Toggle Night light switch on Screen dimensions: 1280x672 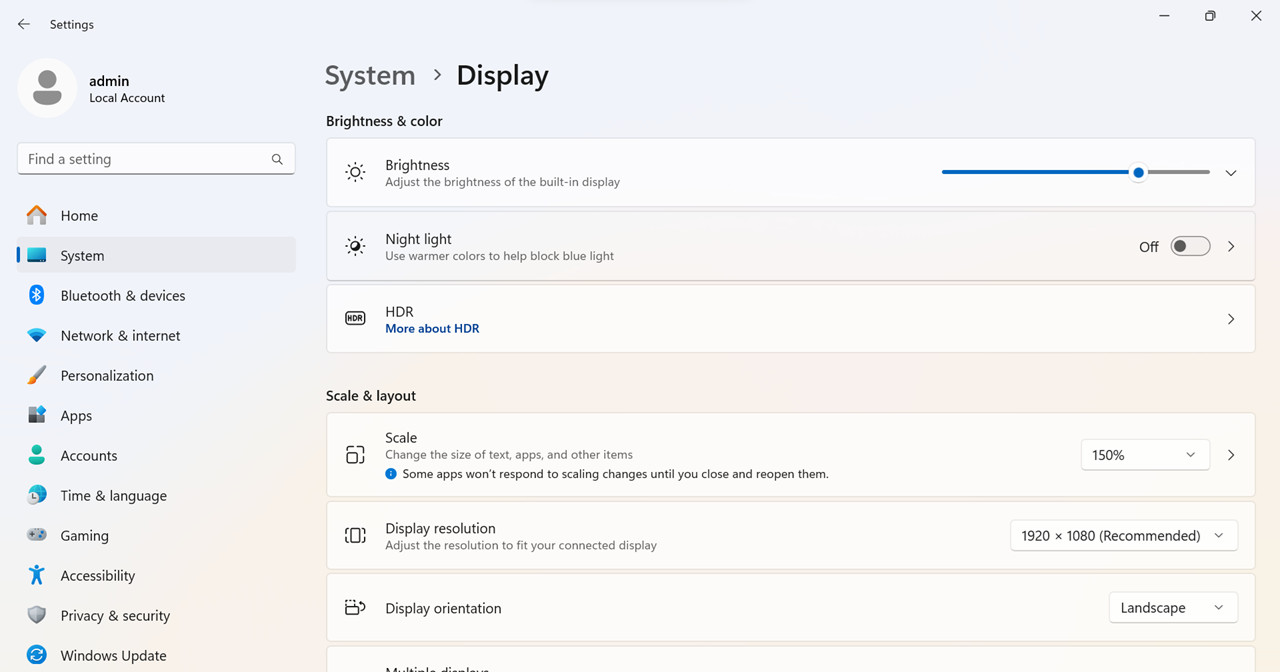1190,246
